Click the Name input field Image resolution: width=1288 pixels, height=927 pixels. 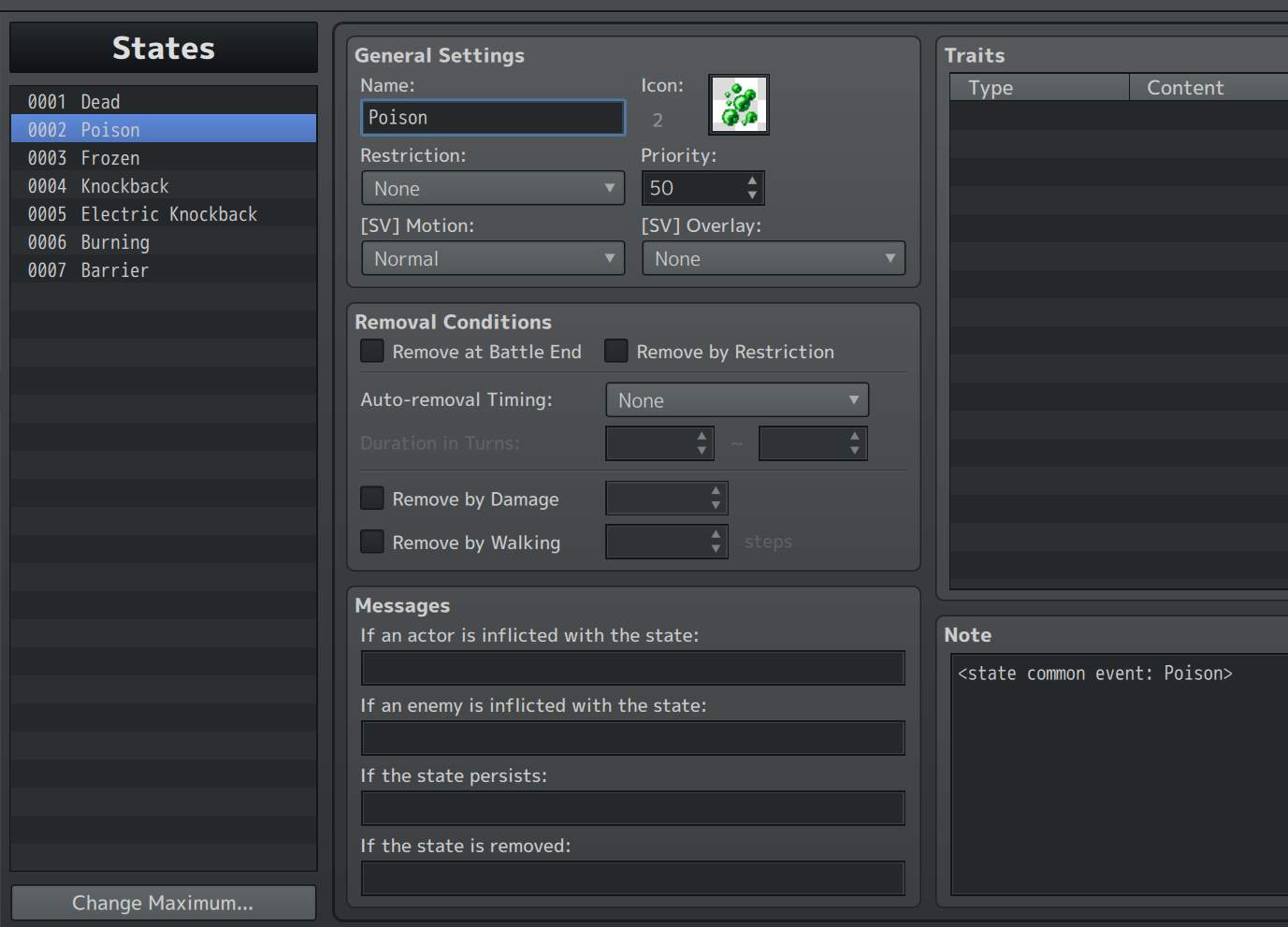pos(493,118)
